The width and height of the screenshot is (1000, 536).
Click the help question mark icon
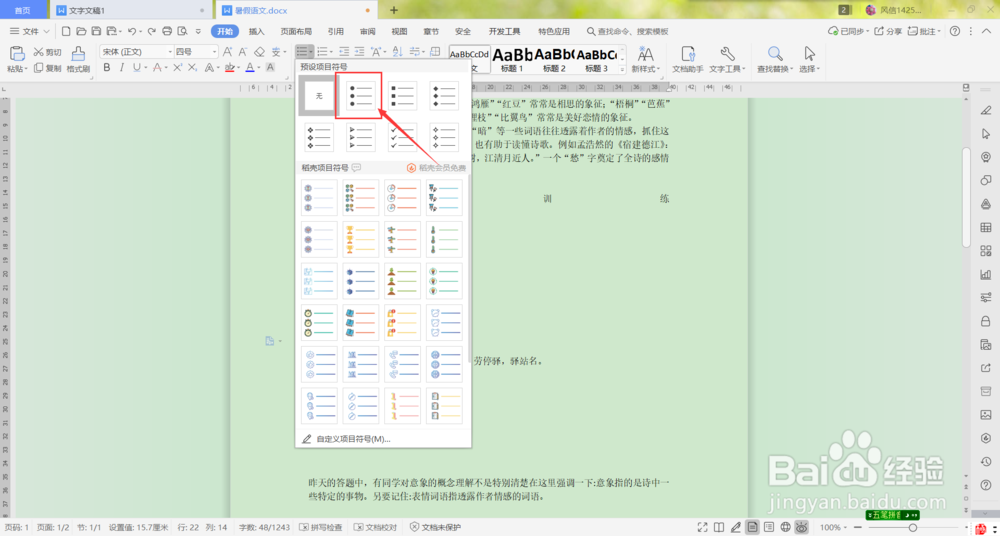coord(955,31)
